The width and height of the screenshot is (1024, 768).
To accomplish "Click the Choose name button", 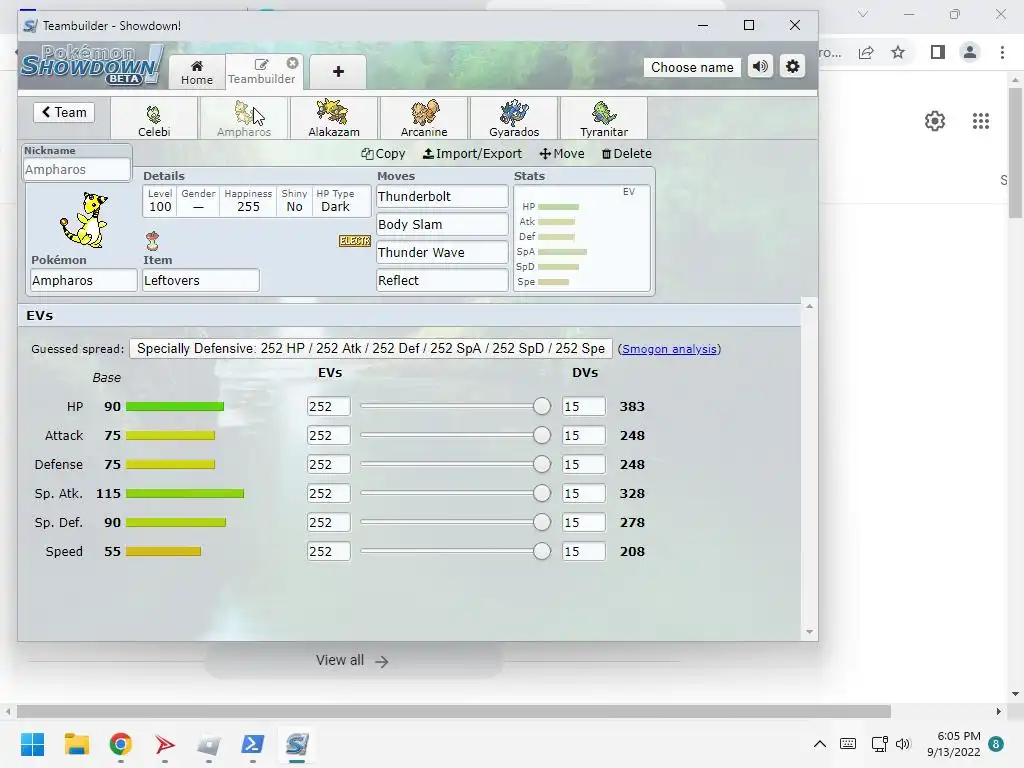I will (692, 67).
